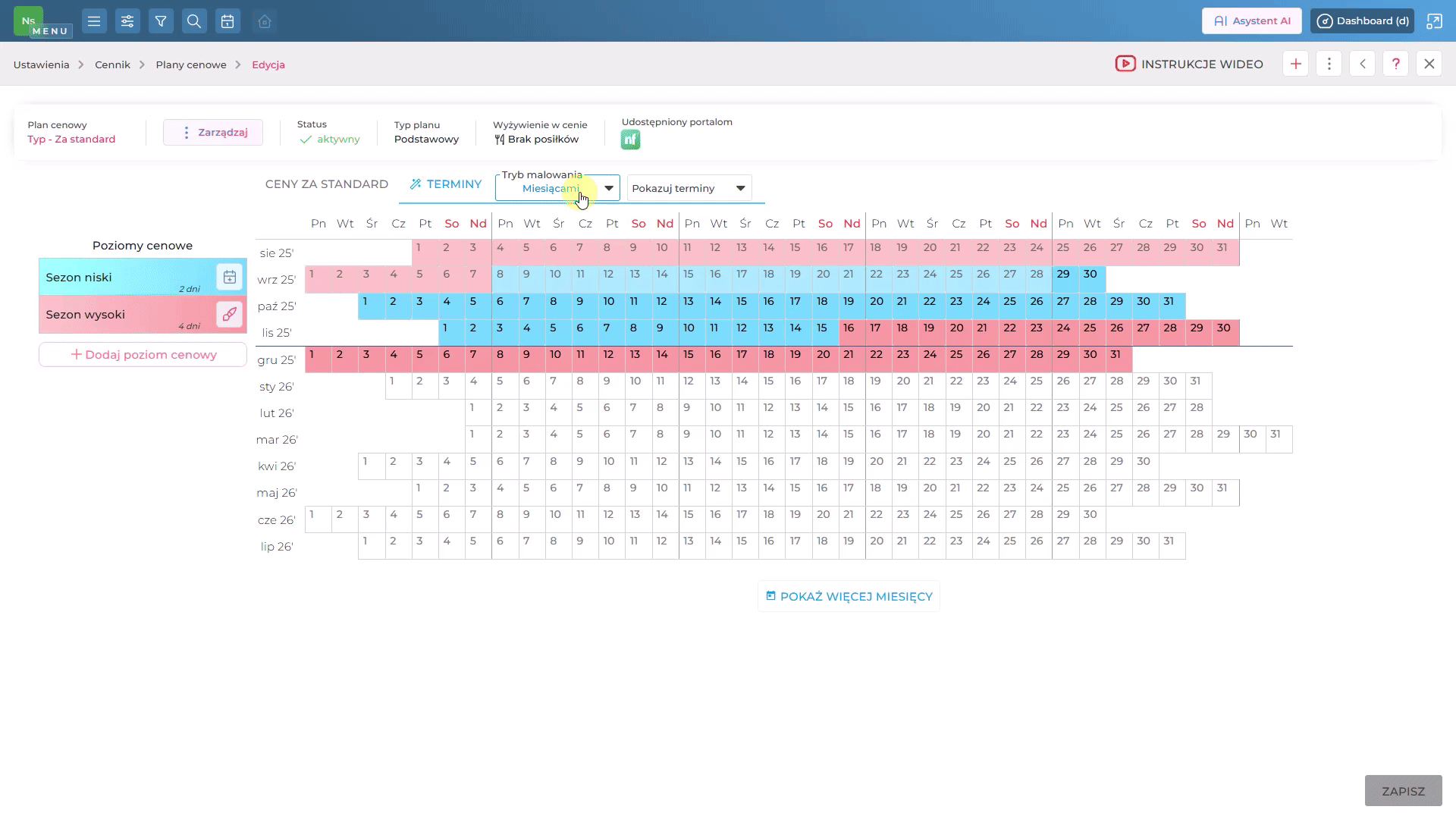The image size is (1456, 819).
Task: Click the home icon in top bar
Action: (265, 21)
